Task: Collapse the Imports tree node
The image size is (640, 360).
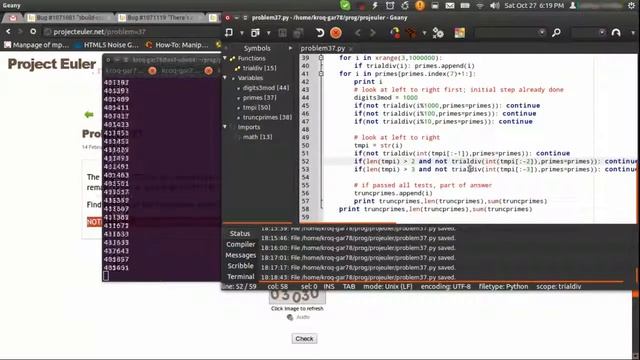Action: [224, 127]
